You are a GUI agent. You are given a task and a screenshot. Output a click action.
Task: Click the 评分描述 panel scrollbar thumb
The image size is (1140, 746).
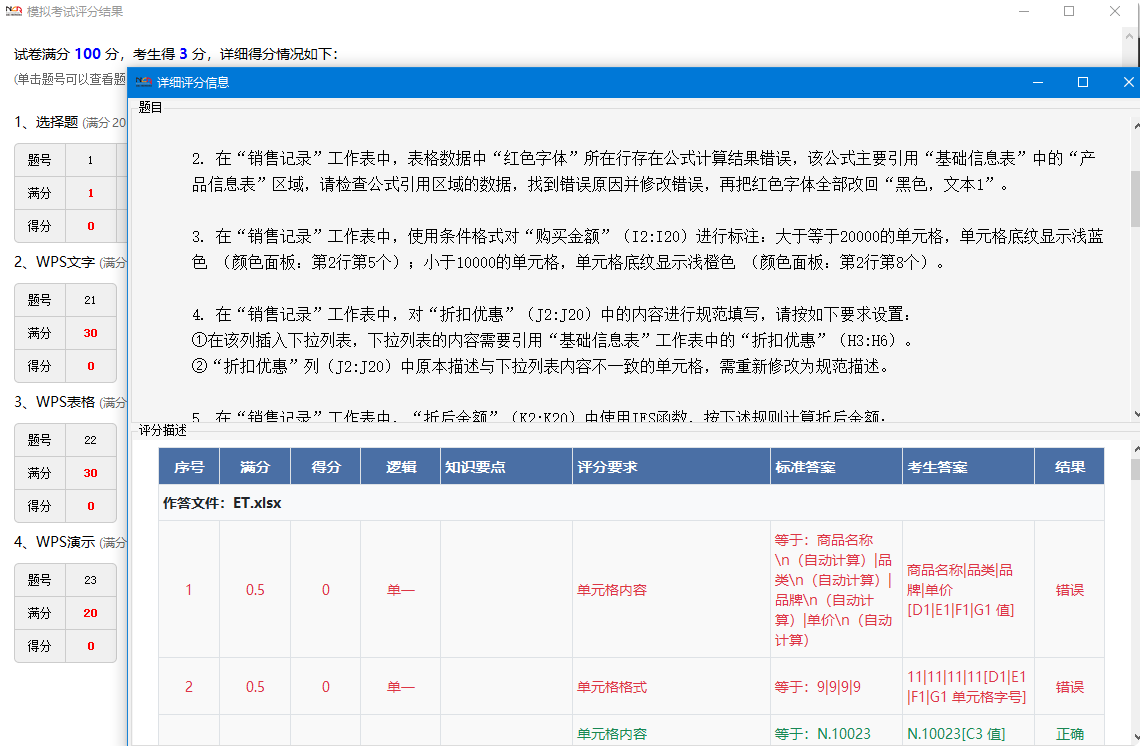pos(1136,469)
